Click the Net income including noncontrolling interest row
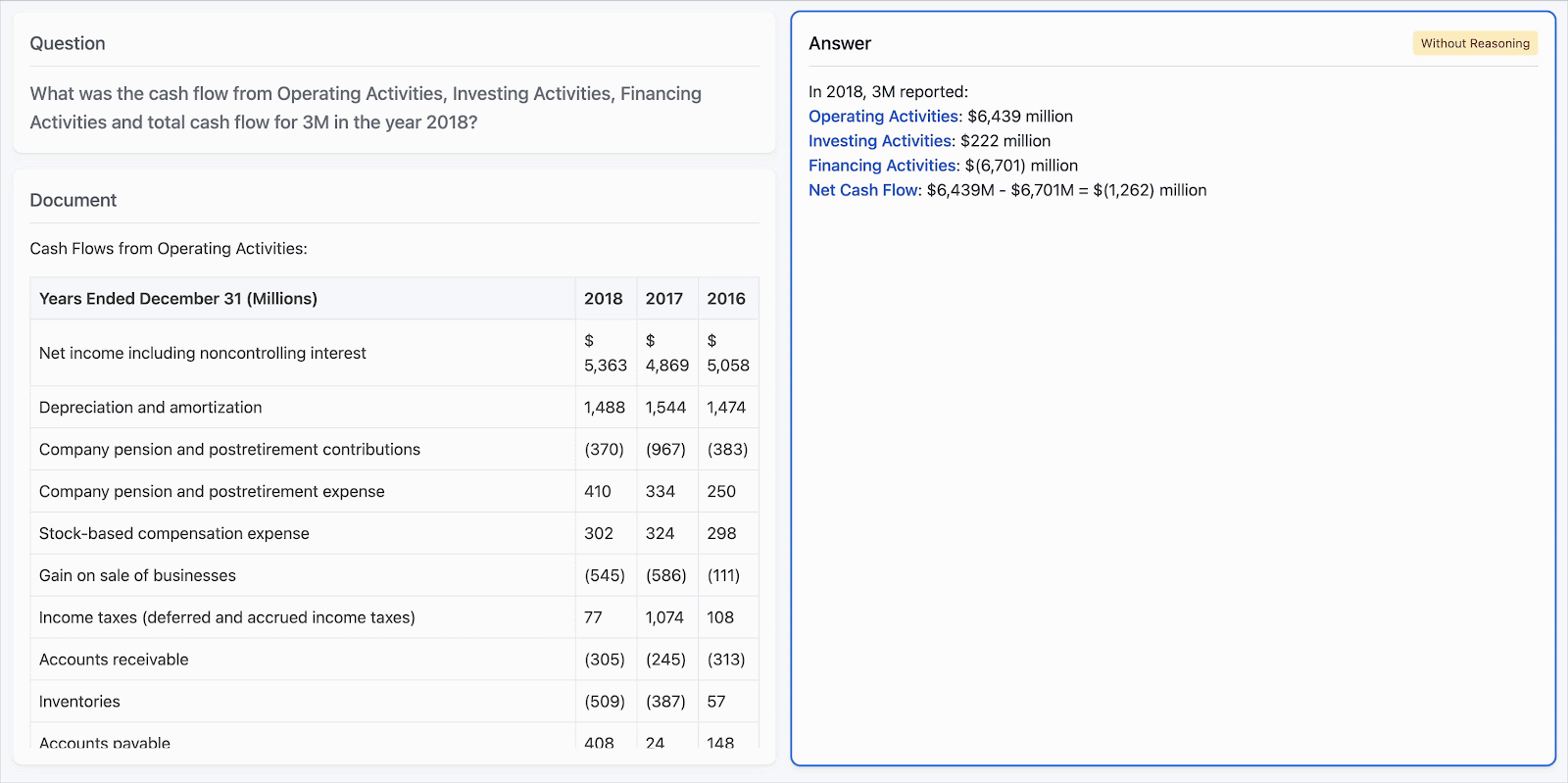1568x783 pixels. (x=203, y=353)
